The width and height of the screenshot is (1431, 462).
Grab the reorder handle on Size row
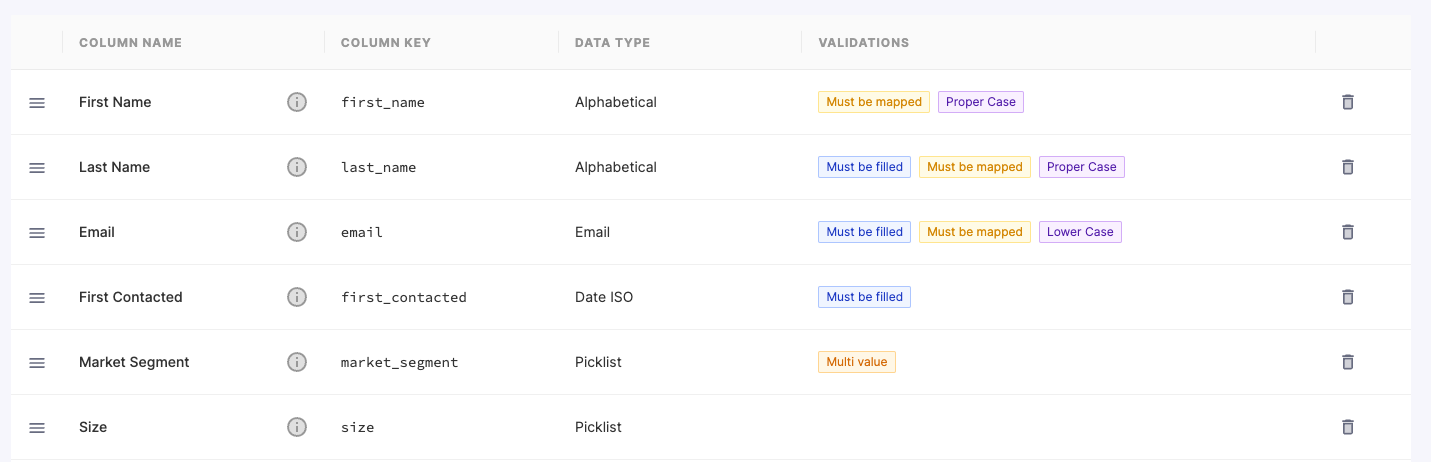coord(37,427)
